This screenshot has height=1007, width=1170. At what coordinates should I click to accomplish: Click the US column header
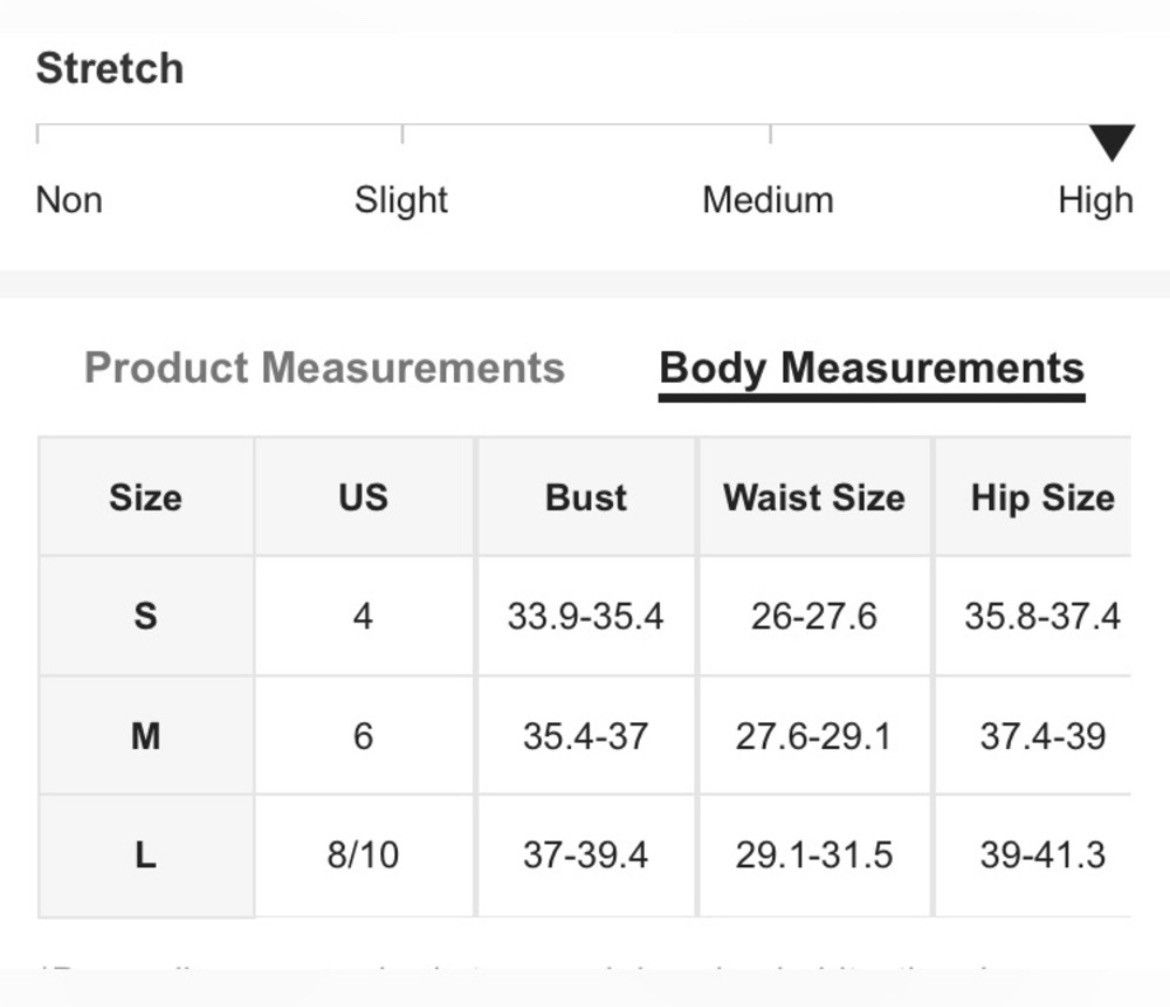click(363, 497)
